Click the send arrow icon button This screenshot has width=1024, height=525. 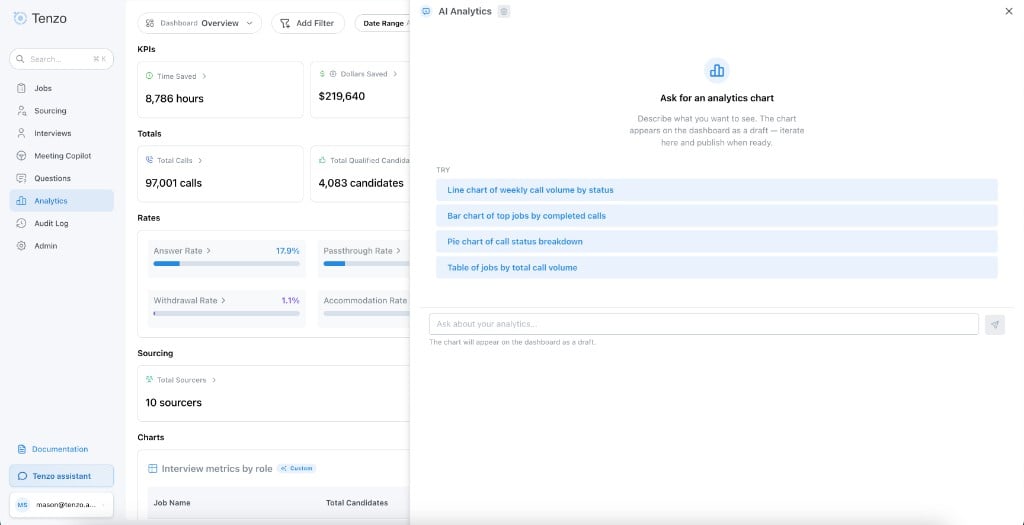[995, 325]
